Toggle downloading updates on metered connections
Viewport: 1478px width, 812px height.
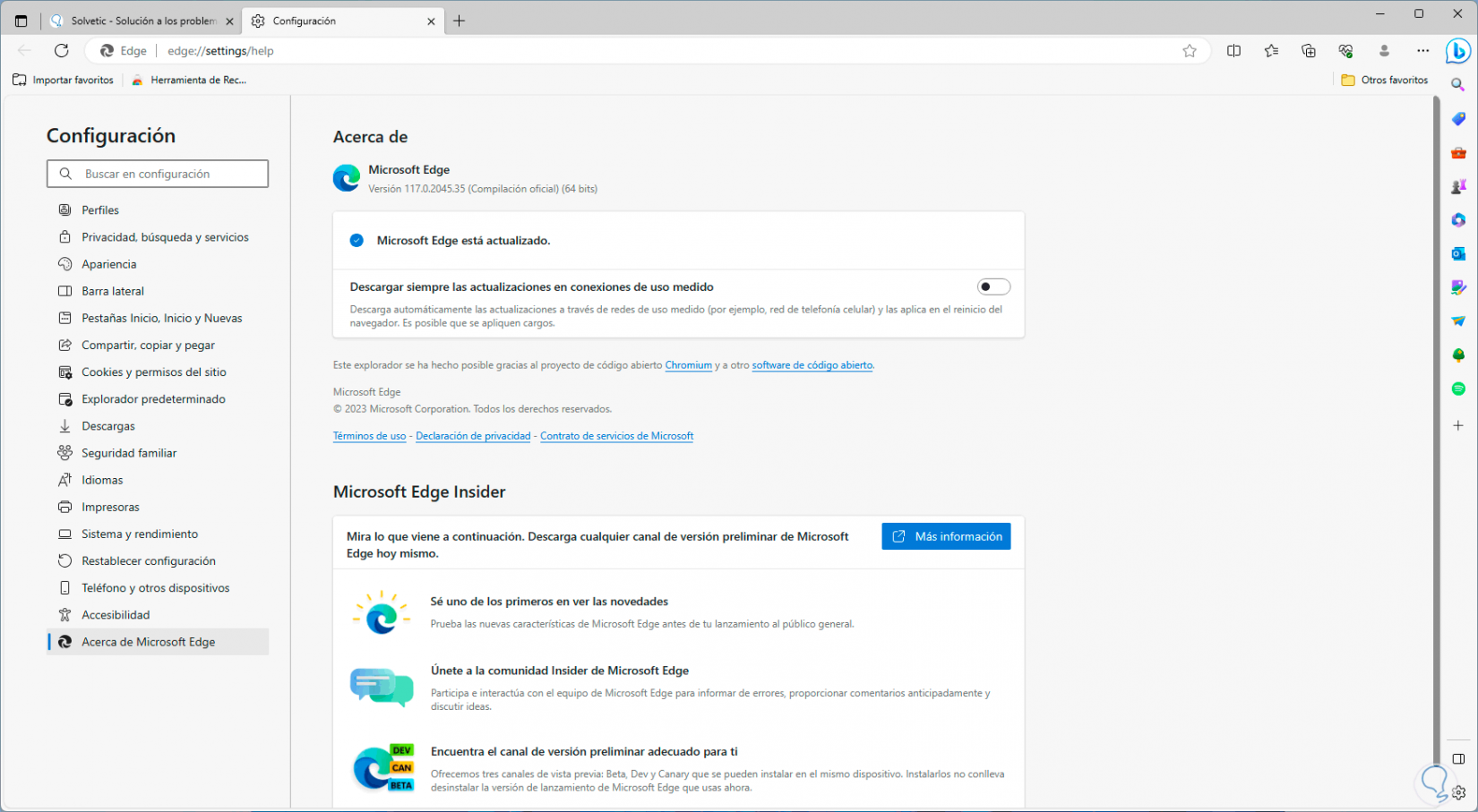(993, 287)
